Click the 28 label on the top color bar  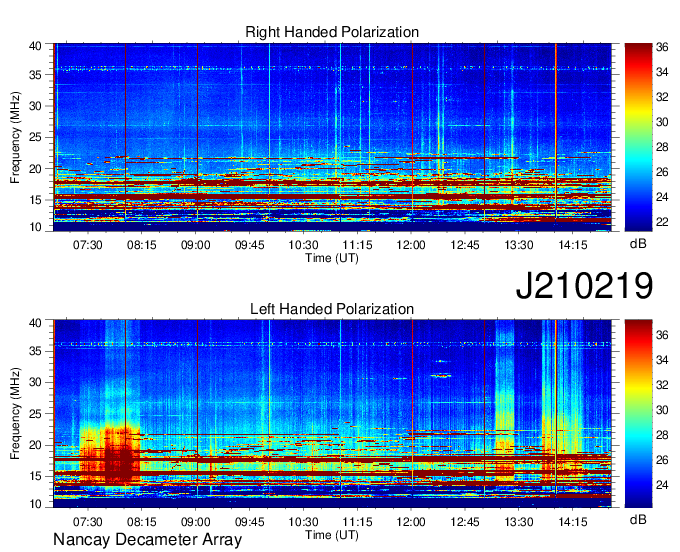[x=662, y=147]
